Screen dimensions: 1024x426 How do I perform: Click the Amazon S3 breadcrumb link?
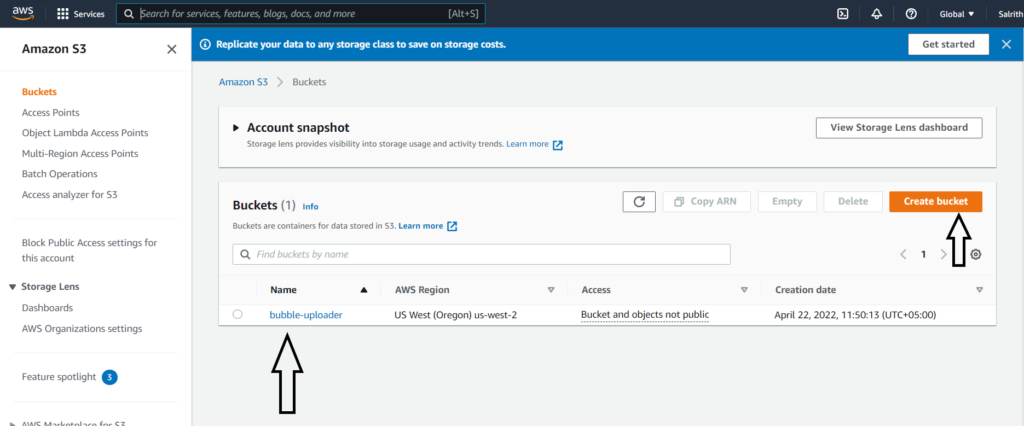coord(243,82)
